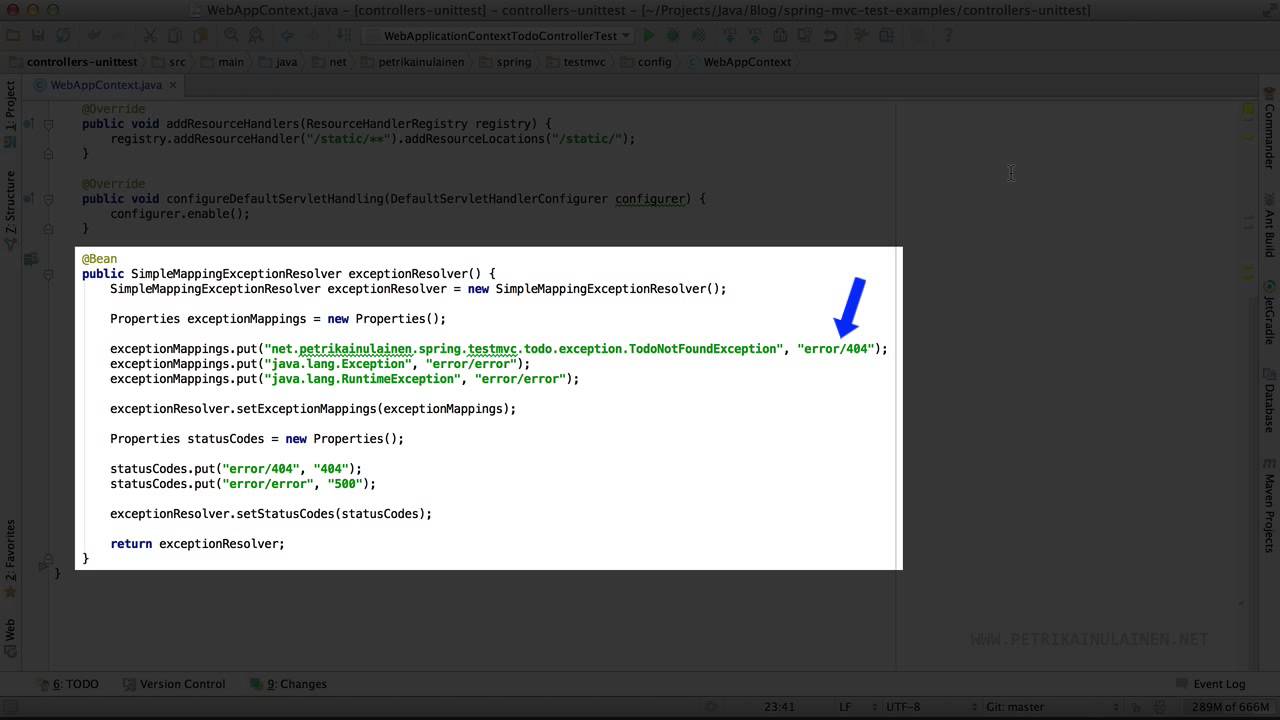Click the main breadcrumb folder
The height and width of the screenshot is (720, 1280).
point(223,62)
